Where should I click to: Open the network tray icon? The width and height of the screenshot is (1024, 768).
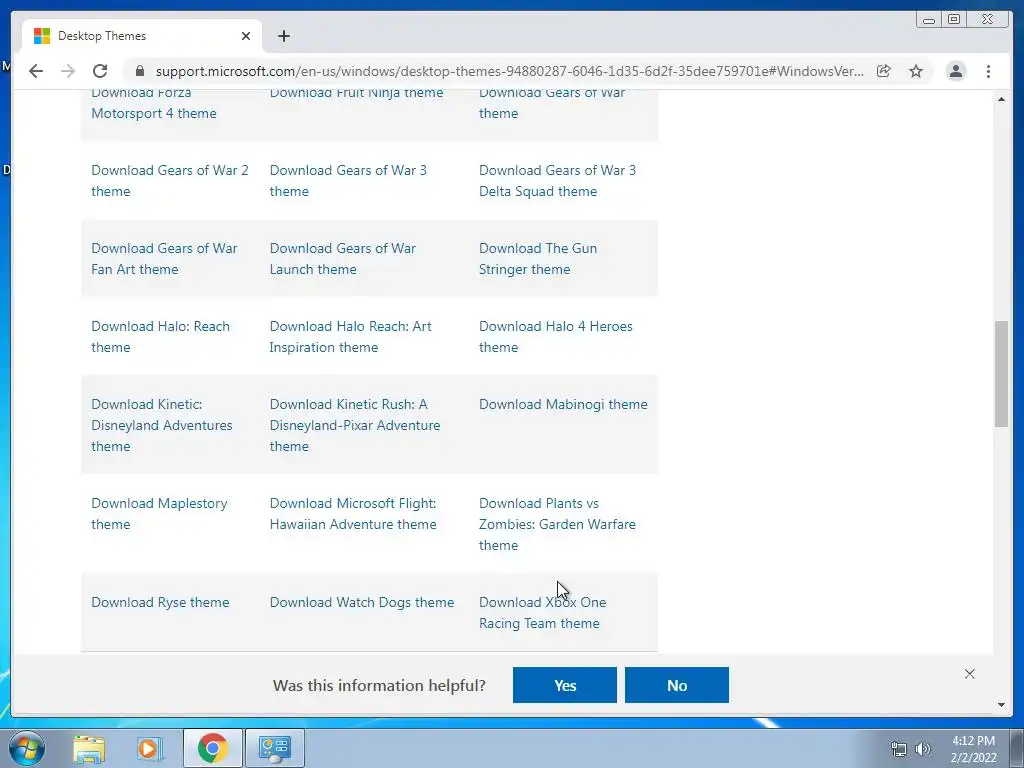899,749
